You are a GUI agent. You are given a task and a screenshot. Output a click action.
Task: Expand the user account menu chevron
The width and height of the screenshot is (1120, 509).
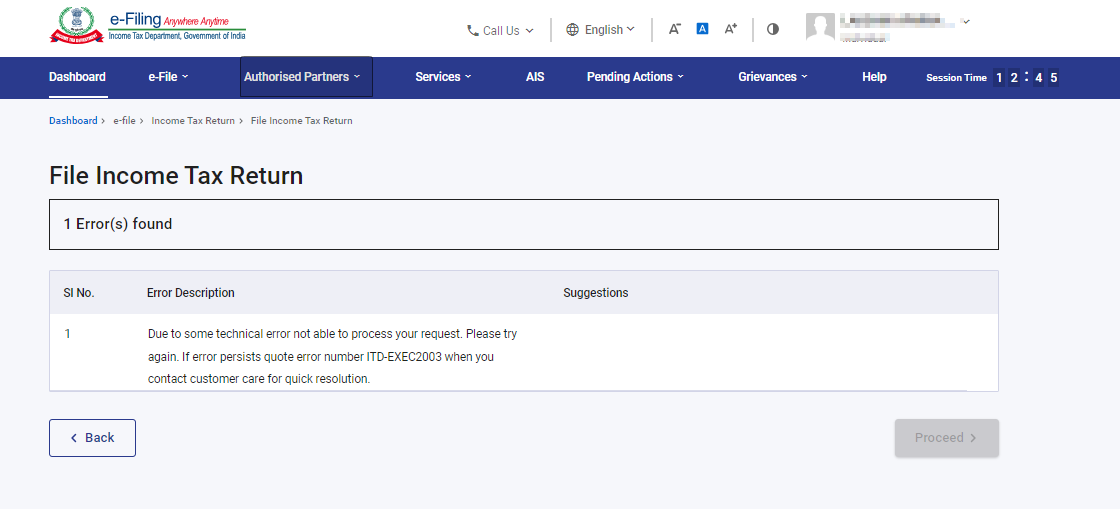point(966,22)
